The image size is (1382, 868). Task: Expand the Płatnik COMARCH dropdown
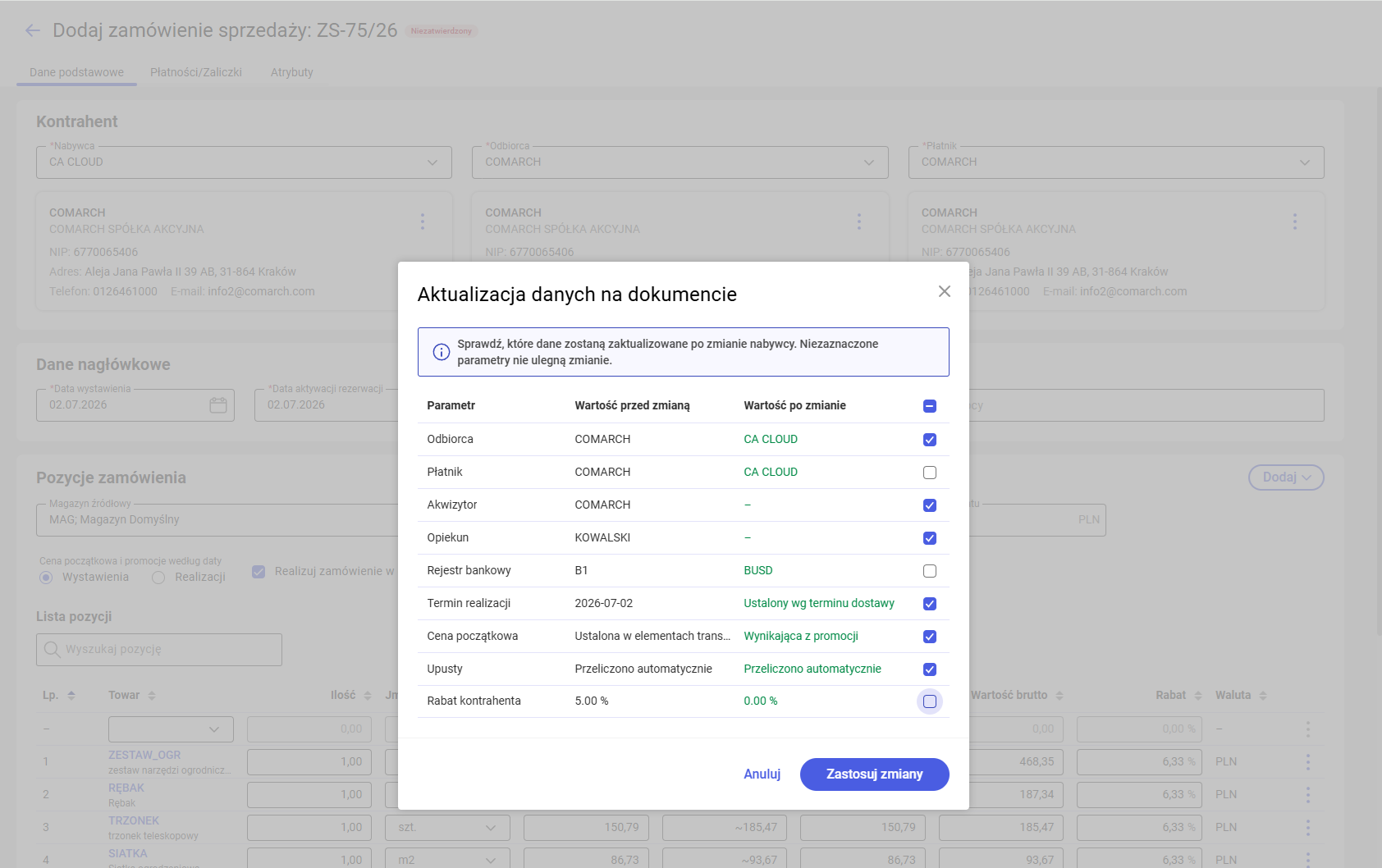click(1305, 162)
